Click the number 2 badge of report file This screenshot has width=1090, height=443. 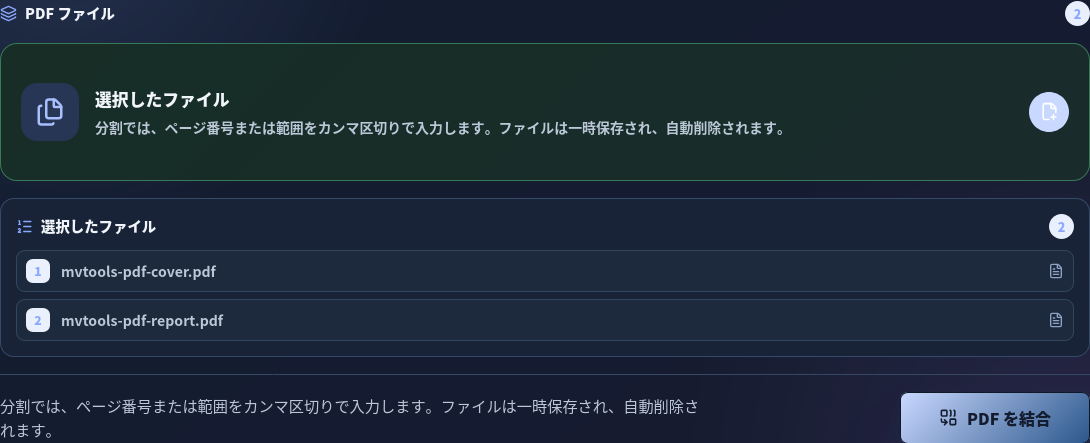pos(38,320)
